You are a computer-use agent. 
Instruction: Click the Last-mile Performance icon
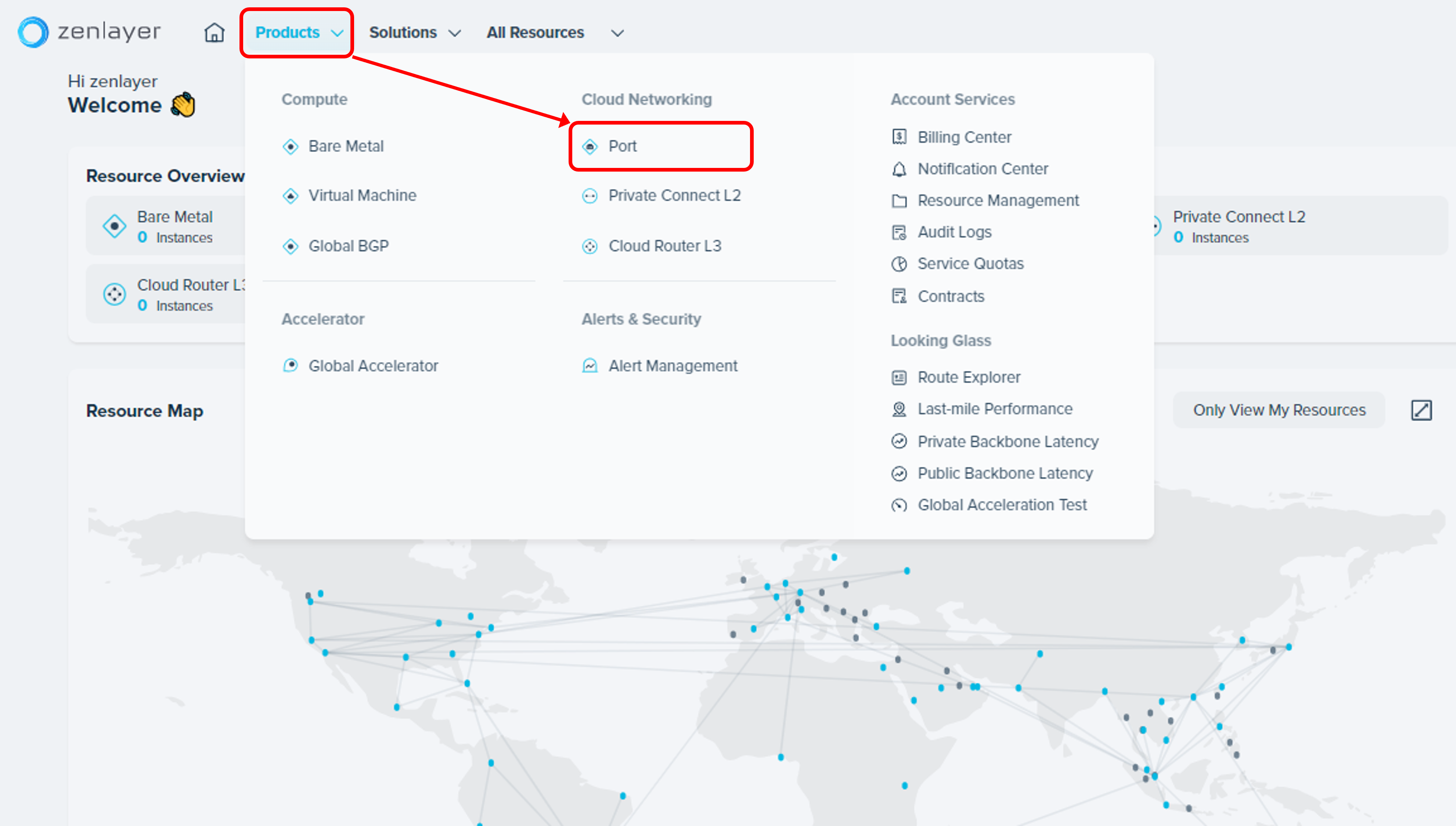(899, 409)
